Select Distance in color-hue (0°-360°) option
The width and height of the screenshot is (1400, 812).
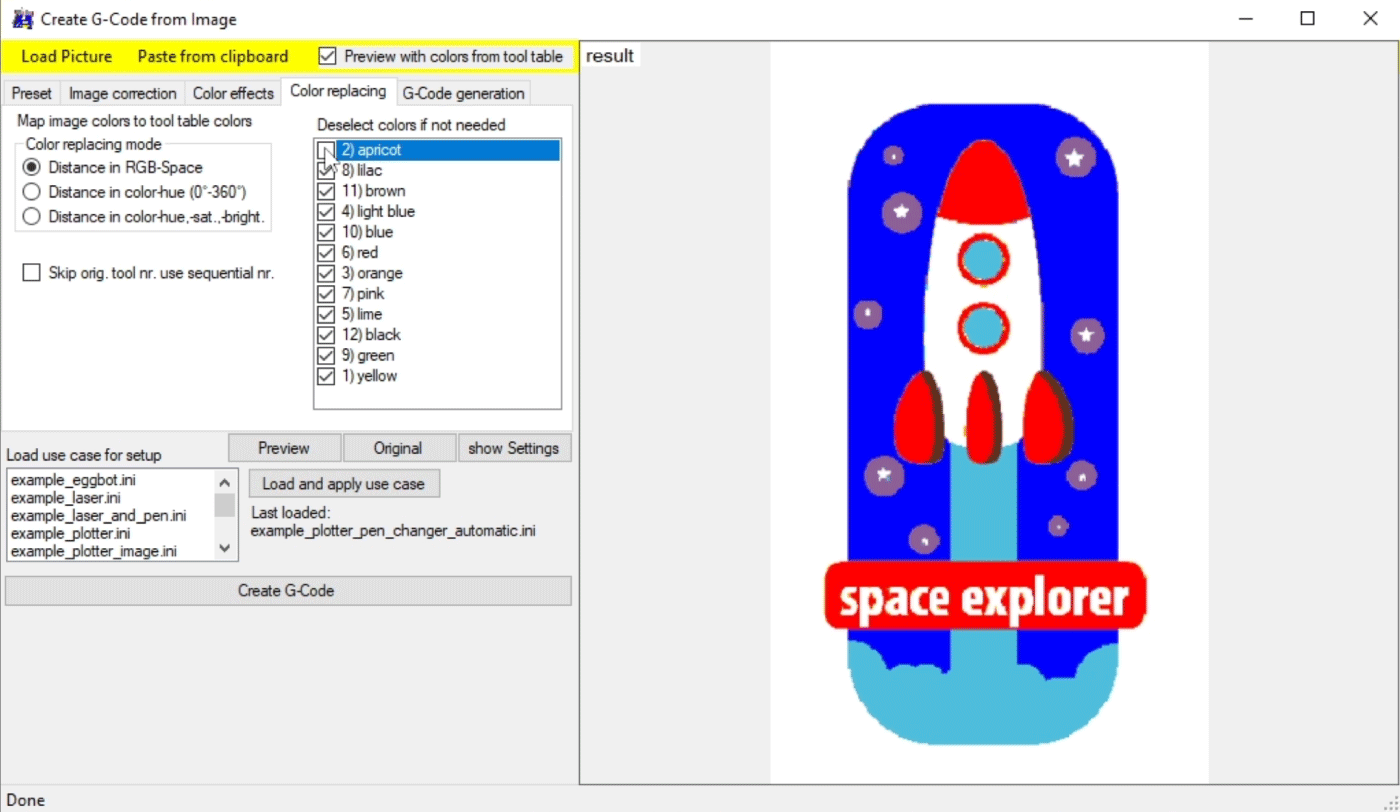(x=32, y=192)
